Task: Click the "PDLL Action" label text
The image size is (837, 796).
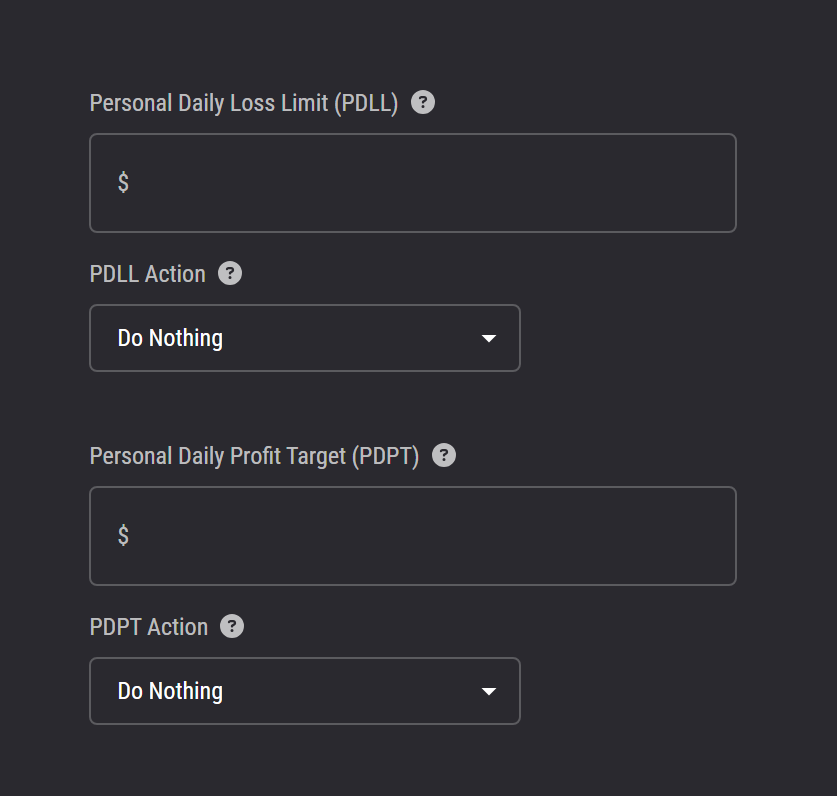Action: 147,274
